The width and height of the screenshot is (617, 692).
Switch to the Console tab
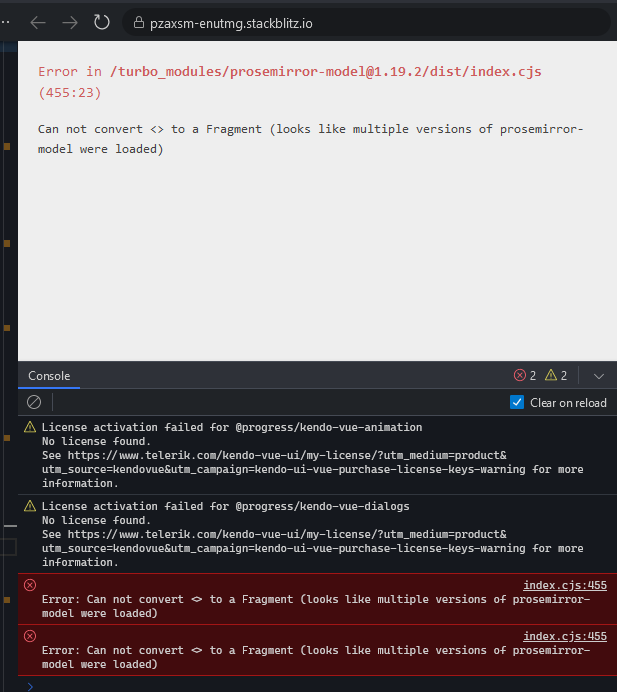point(49,376)
